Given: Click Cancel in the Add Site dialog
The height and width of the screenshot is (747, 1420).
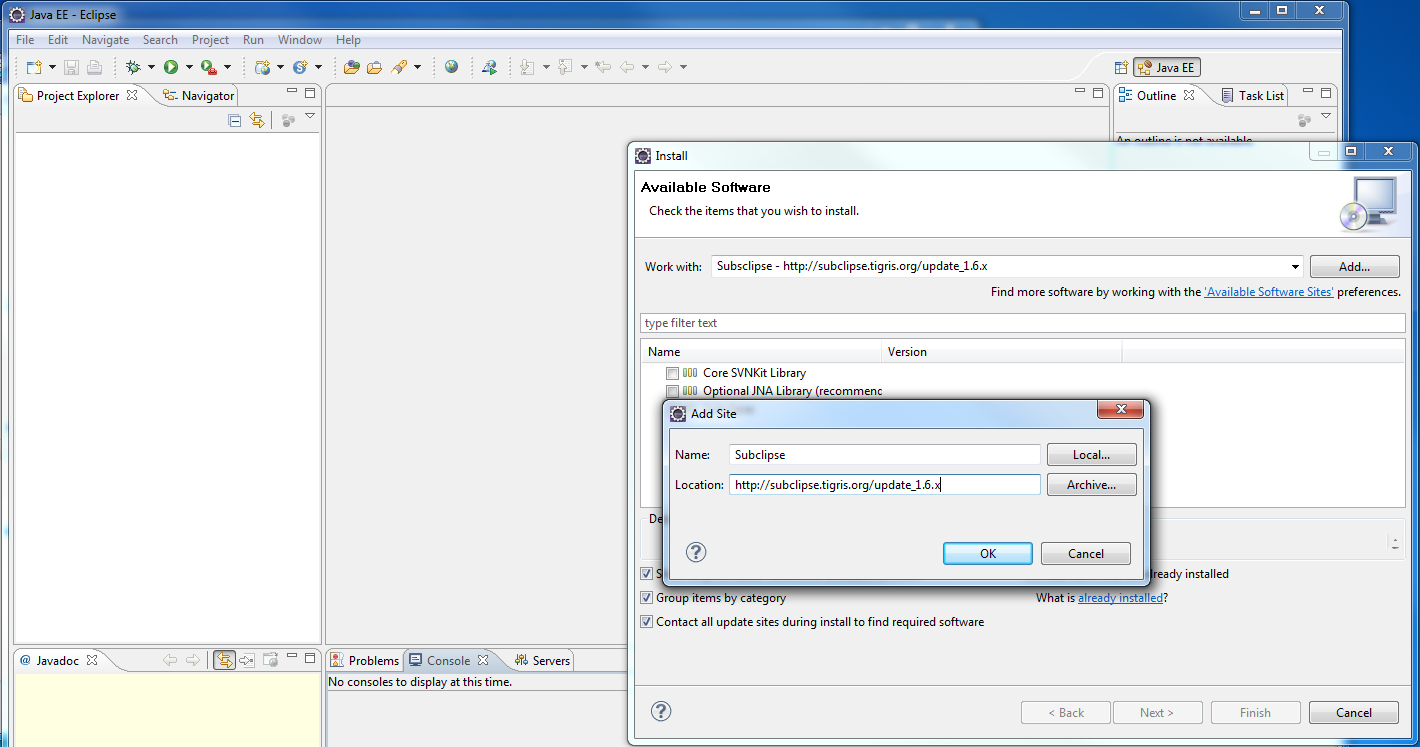Looking at the screenshot, I should (x=1086, y=554).
